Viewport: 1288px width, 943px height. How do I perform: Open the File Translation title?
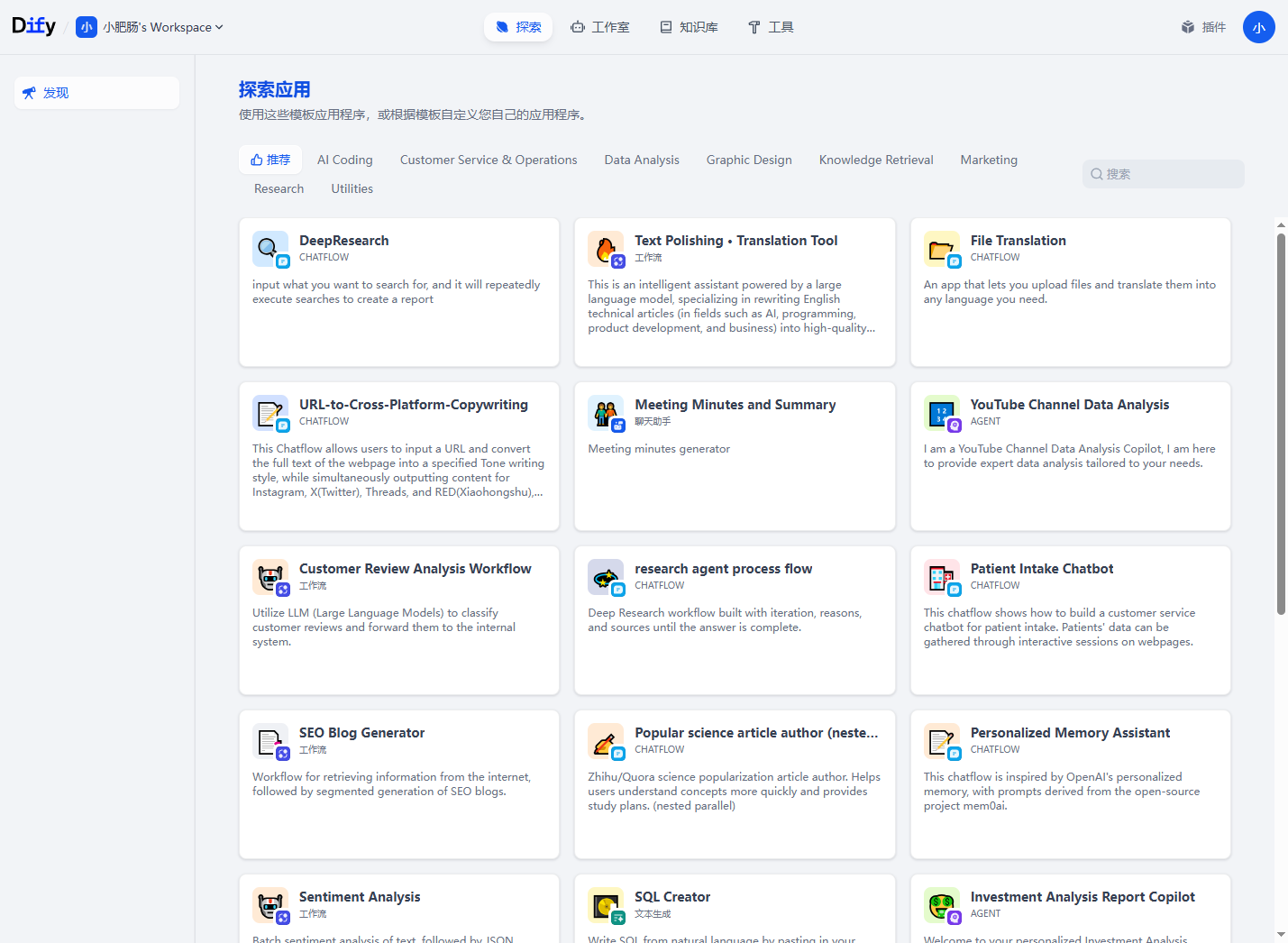click(1019, 241)
